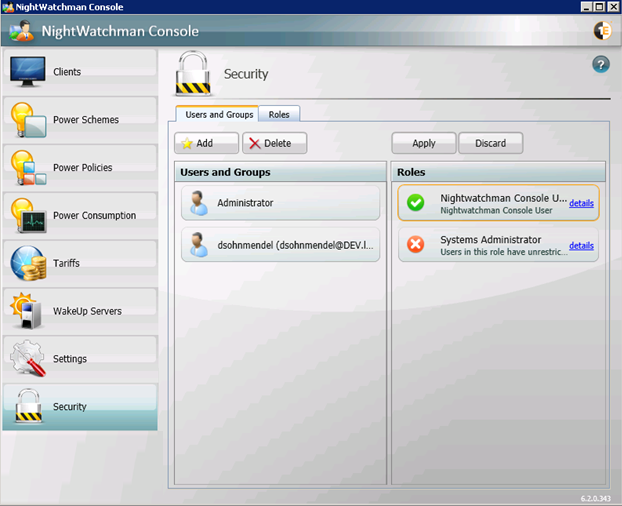Switch to the Roles tab

(279, 115)
